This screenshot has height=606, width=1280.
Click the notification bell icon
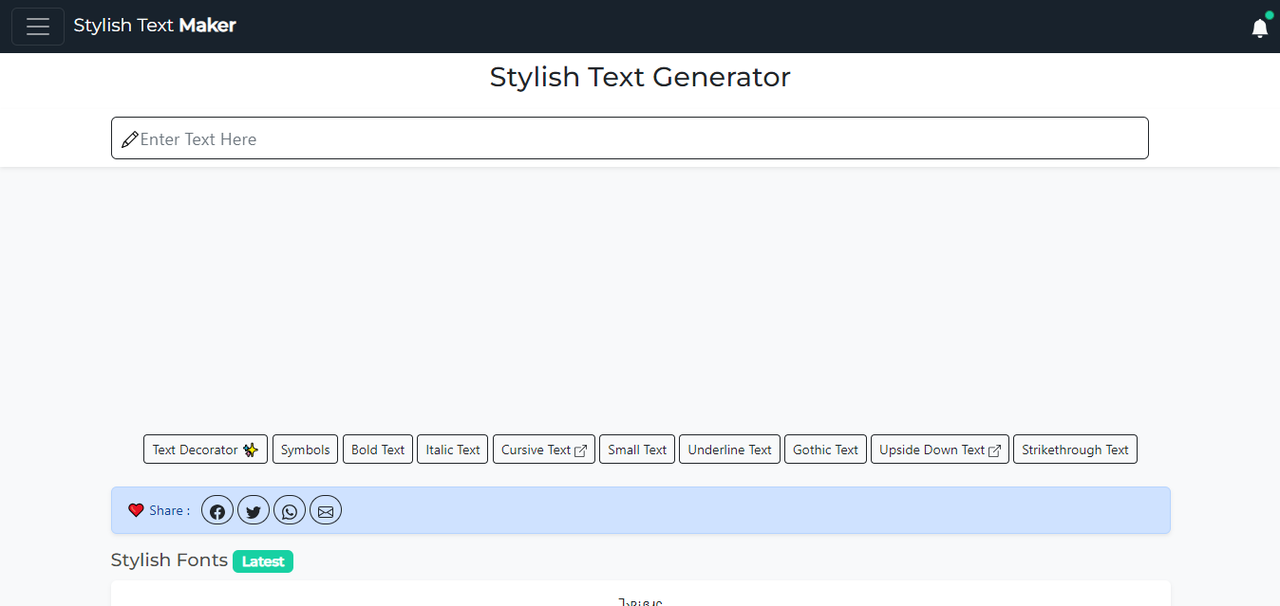point(1260,28)
